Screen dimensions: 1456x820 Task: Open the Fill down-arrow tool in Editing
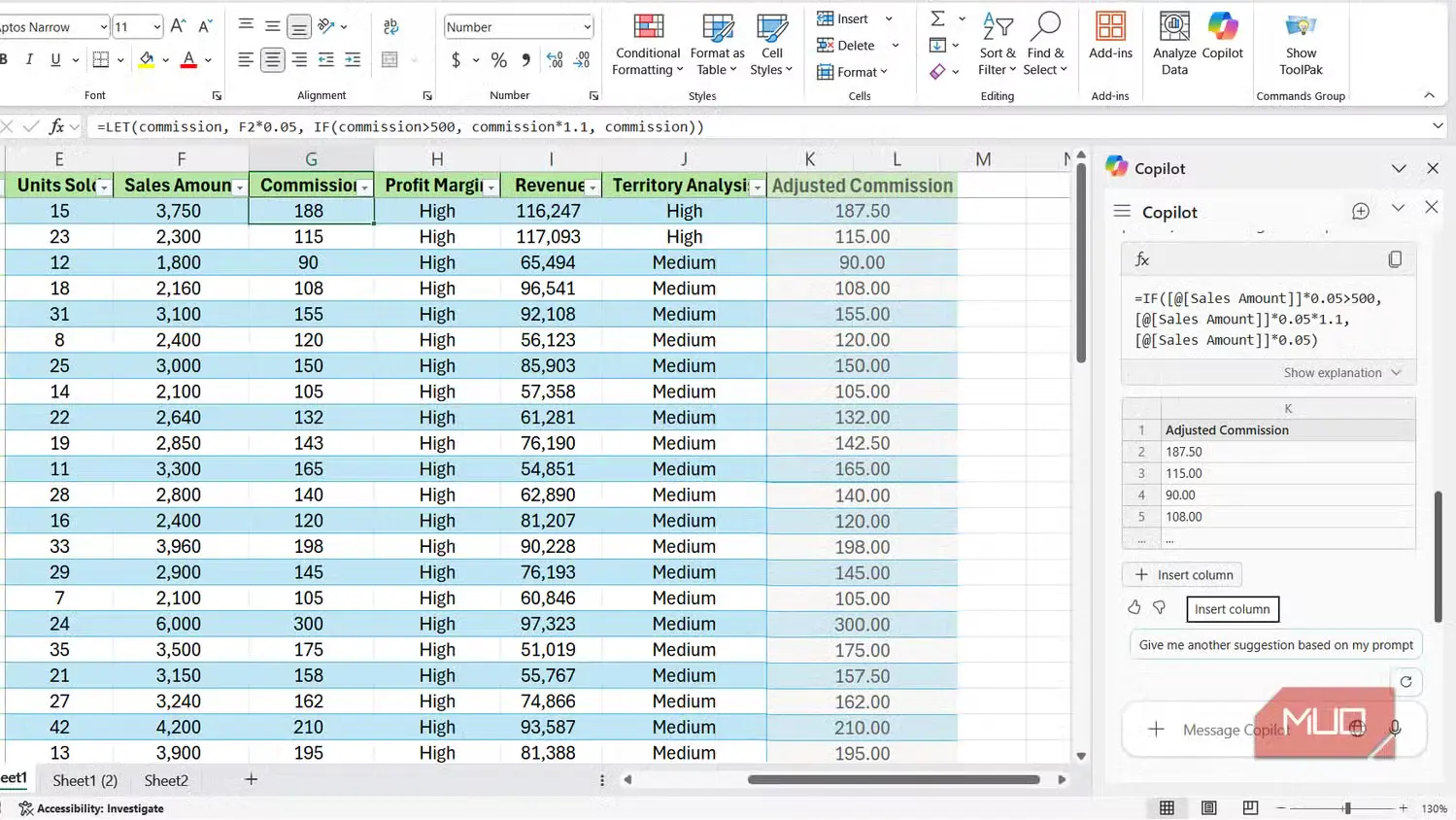click(x=937, y=45)
